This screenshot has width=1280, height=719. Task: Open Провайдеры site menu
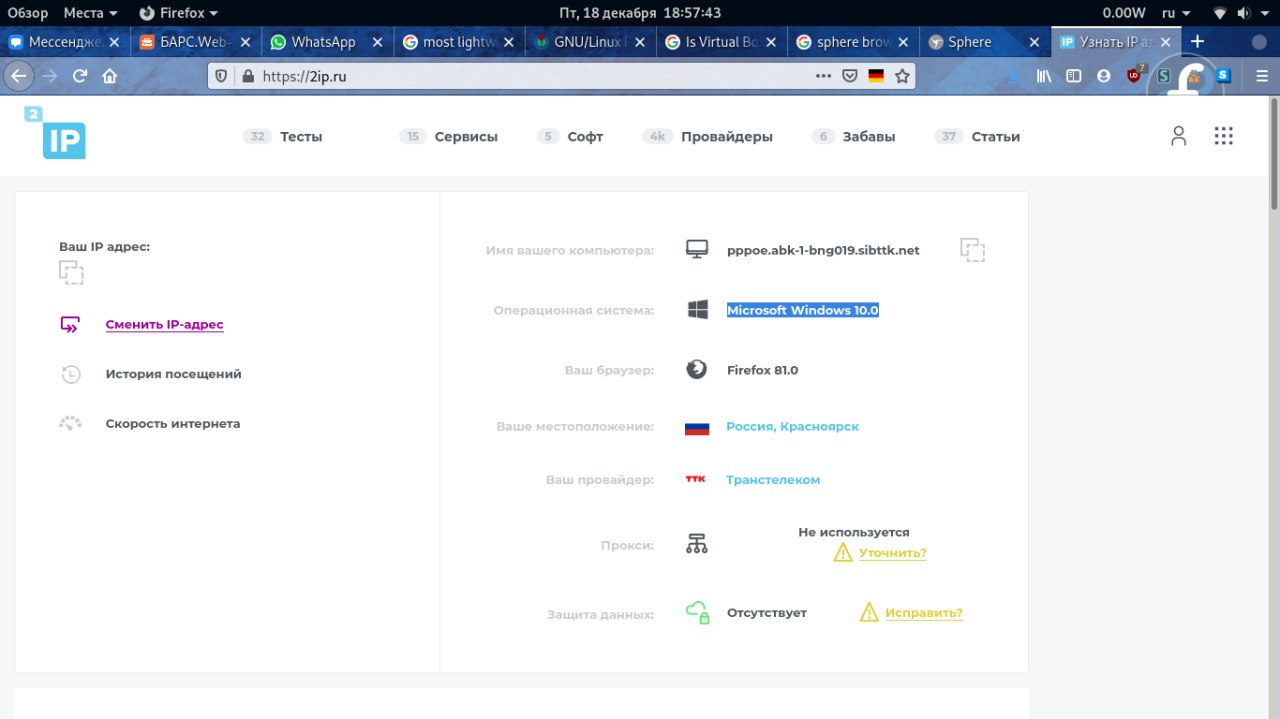click(708, 137)
